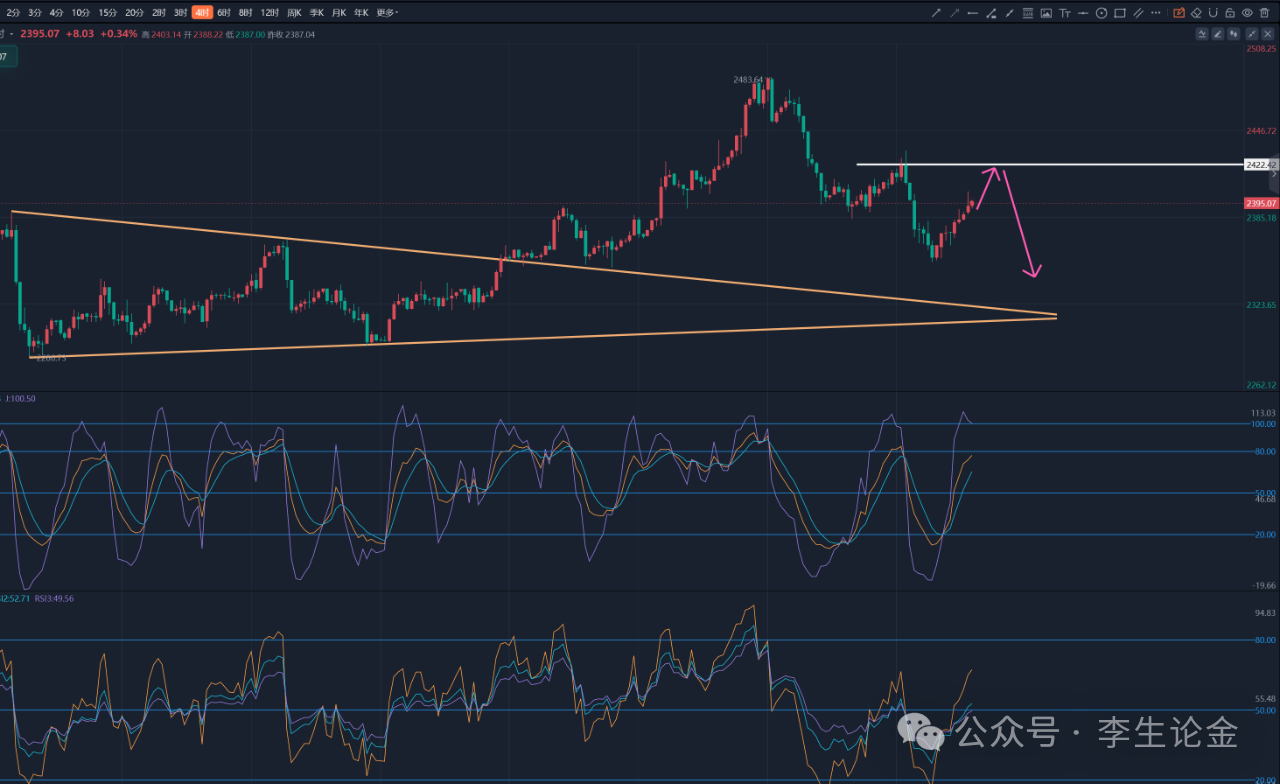The image size is (1280, 784).
Task: Toggle the orange drawing edit mode
Action: [x=1179, y=13]
